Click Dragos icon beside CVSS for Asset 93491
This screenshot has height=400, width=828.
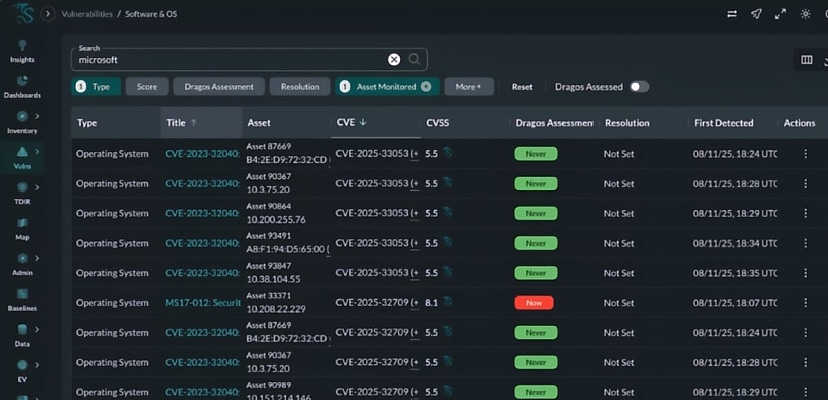click(x=447, y=242)
